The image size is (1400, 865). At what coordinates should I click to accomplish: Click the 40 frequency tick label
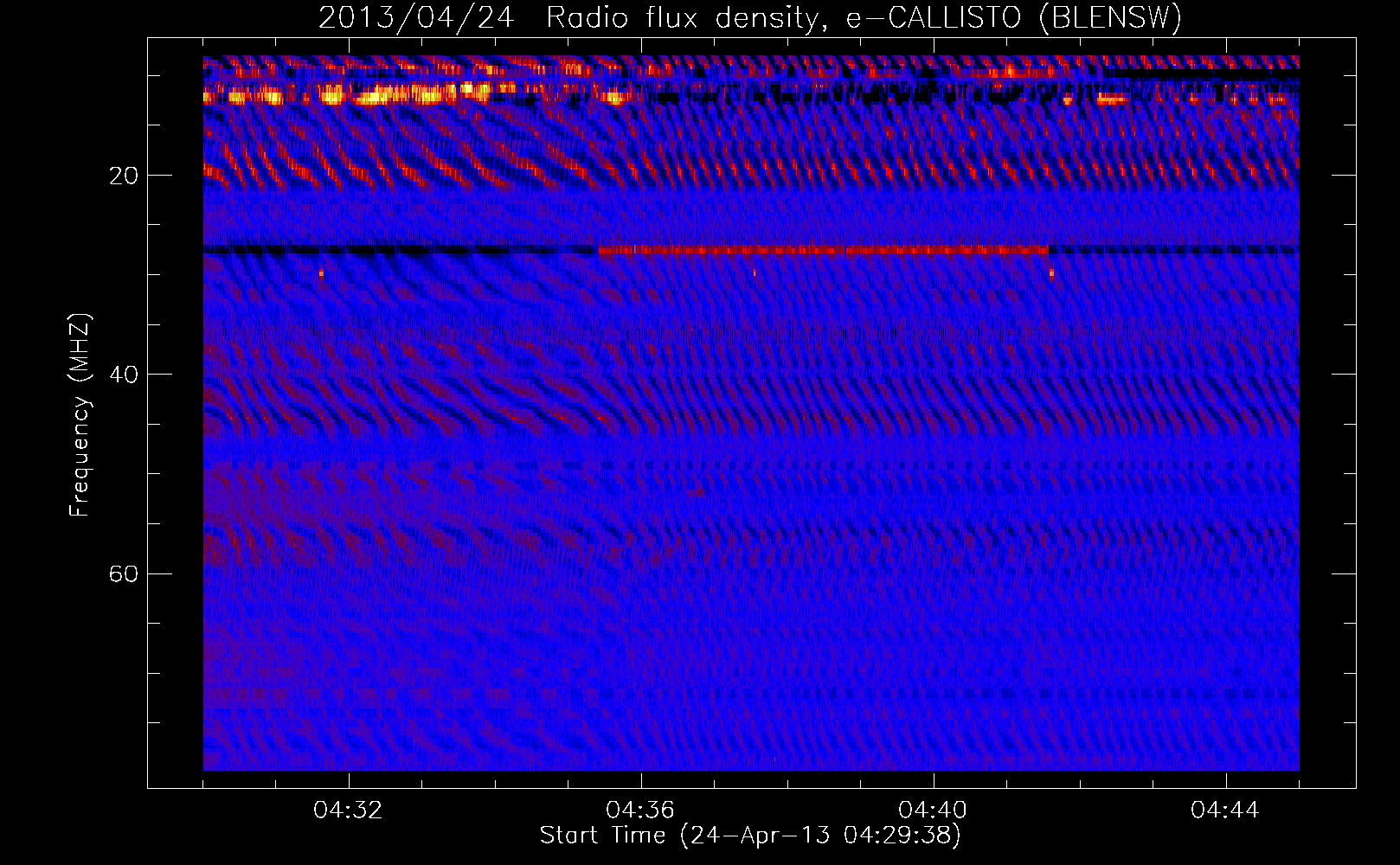tap(124, 375)
